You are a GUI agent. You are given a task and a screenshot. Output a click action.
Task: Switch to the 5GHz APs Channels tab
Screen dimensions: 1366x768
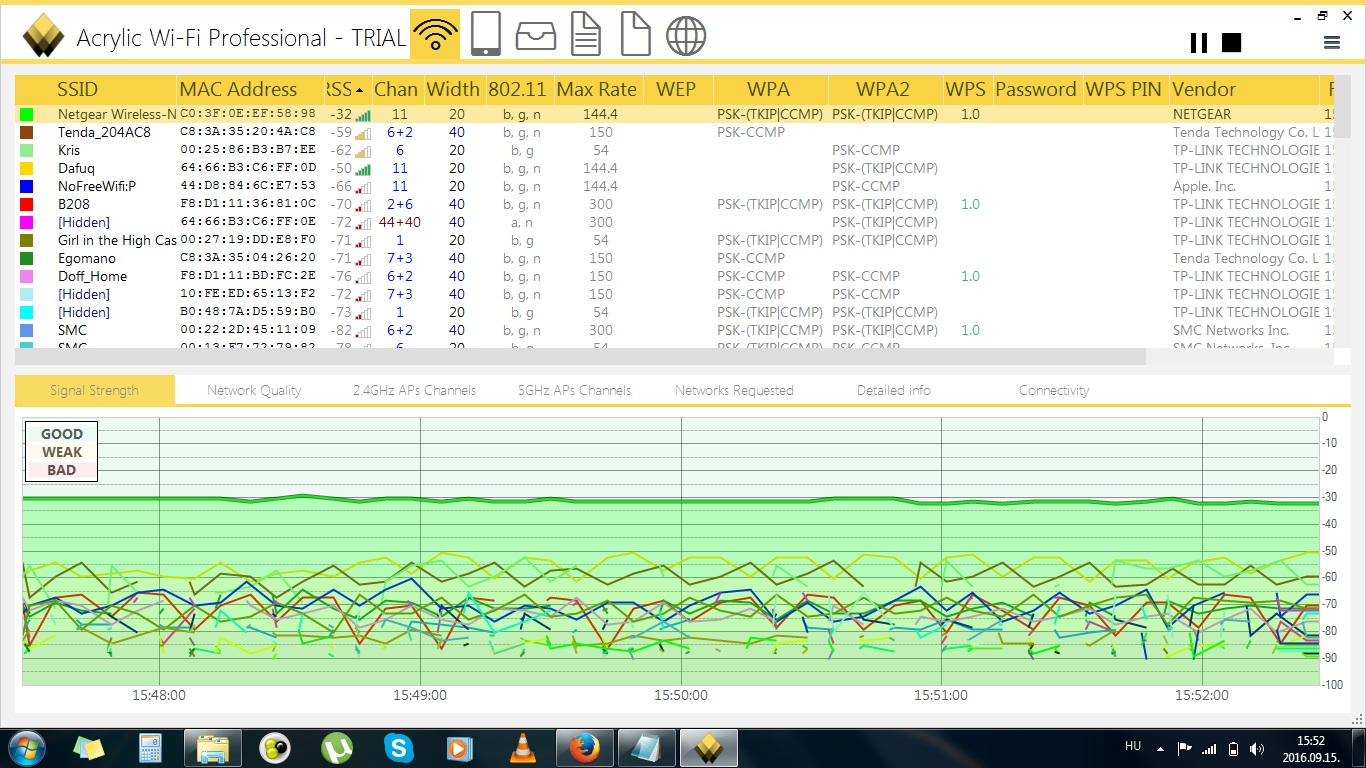pyautogui.click(x=574, y=390)
